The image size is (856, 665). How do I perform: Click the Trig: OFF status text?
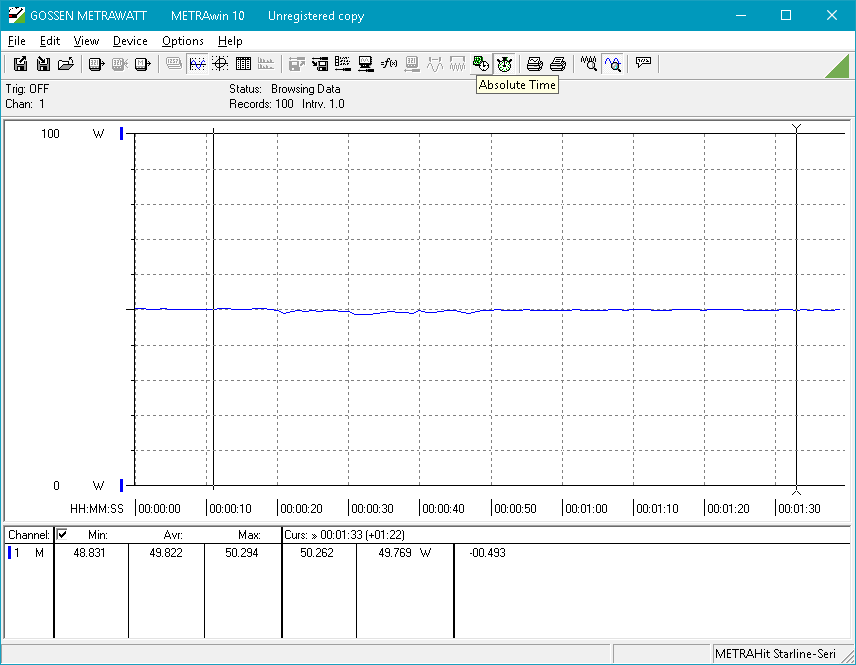coord(27,88)
